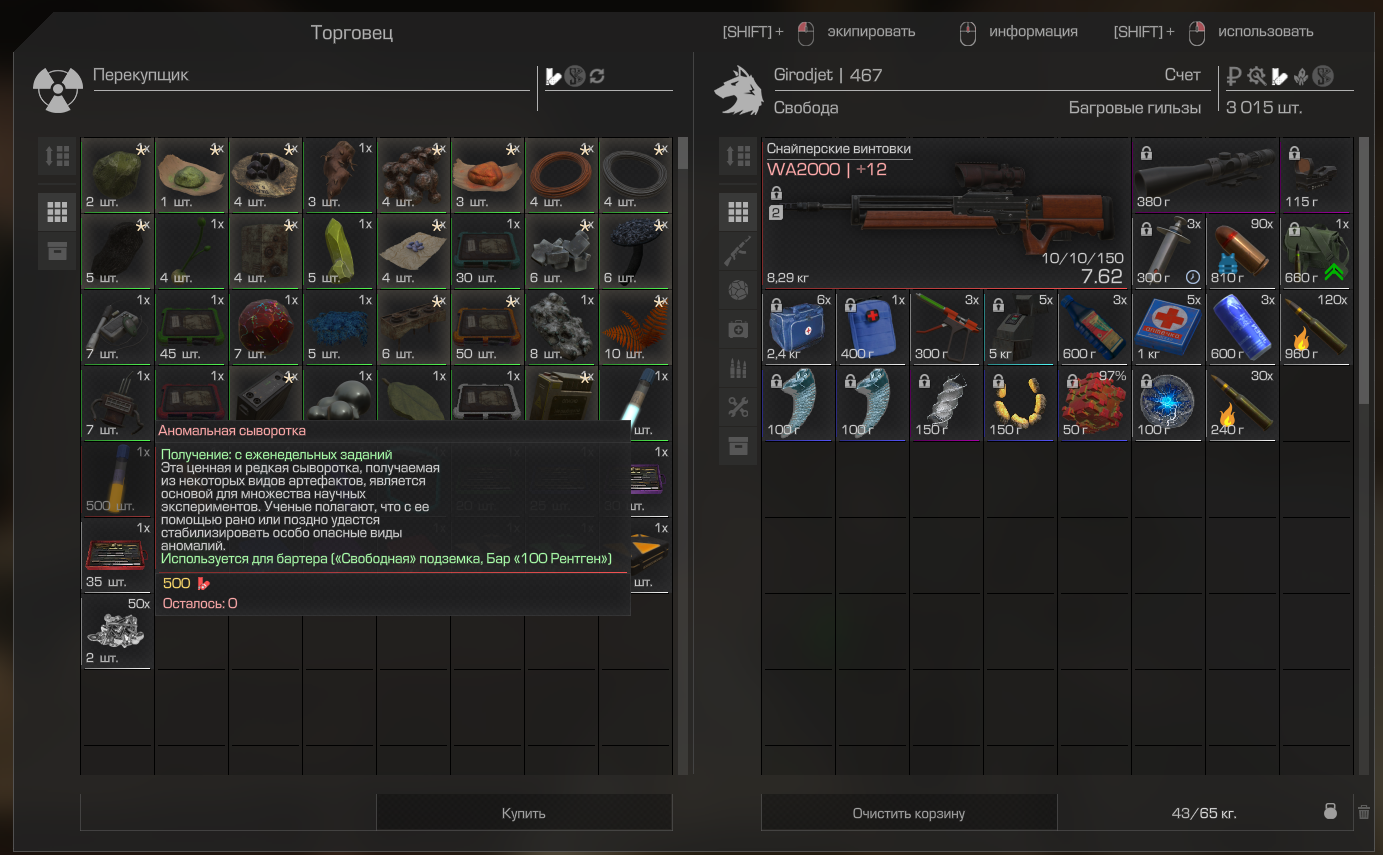
Task: Click the trader's refresh arrows icon
Action: 597,76
